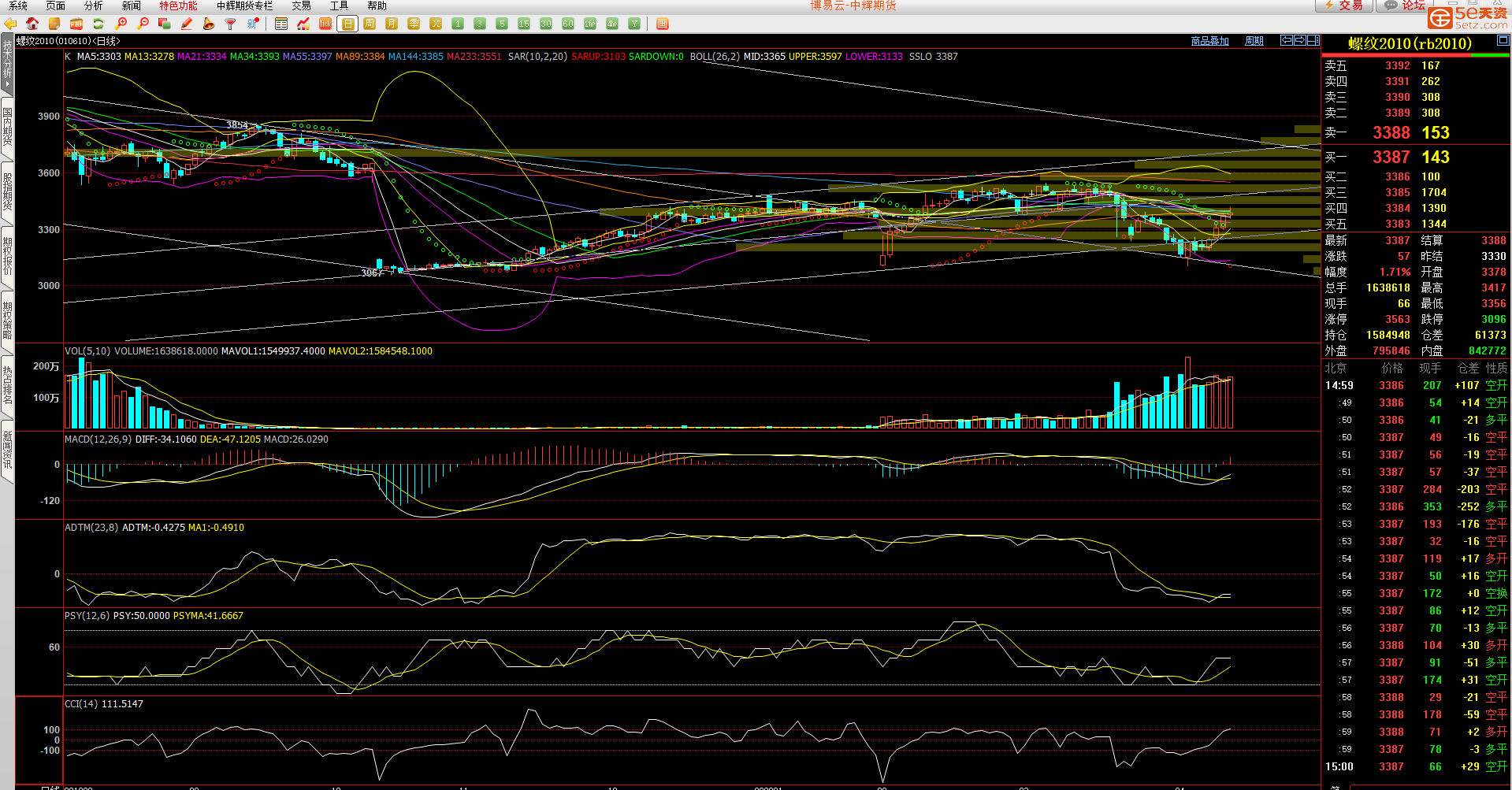Open the red home icon
Viewport: 1512px width, 790px height.
coord(32,24)
